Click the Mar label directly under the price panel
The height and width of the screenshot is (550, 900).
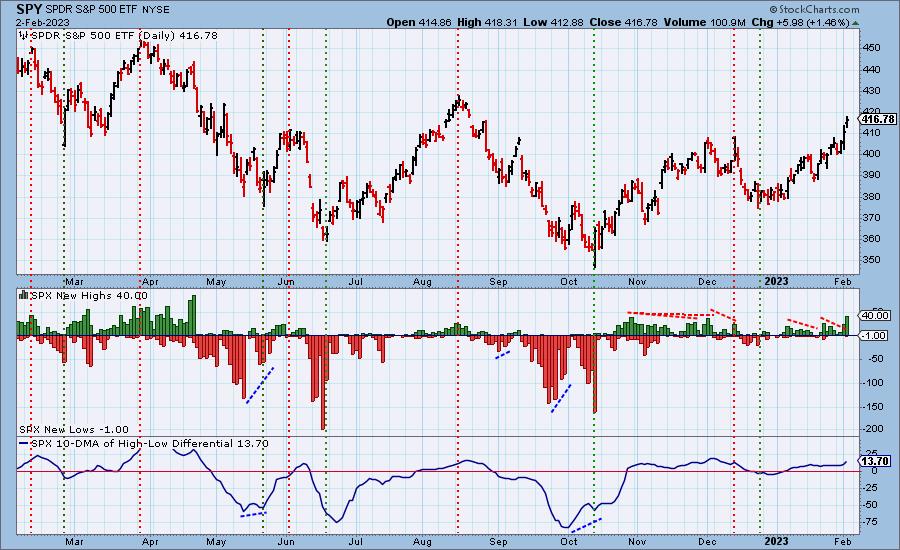(x=74, y=282)
